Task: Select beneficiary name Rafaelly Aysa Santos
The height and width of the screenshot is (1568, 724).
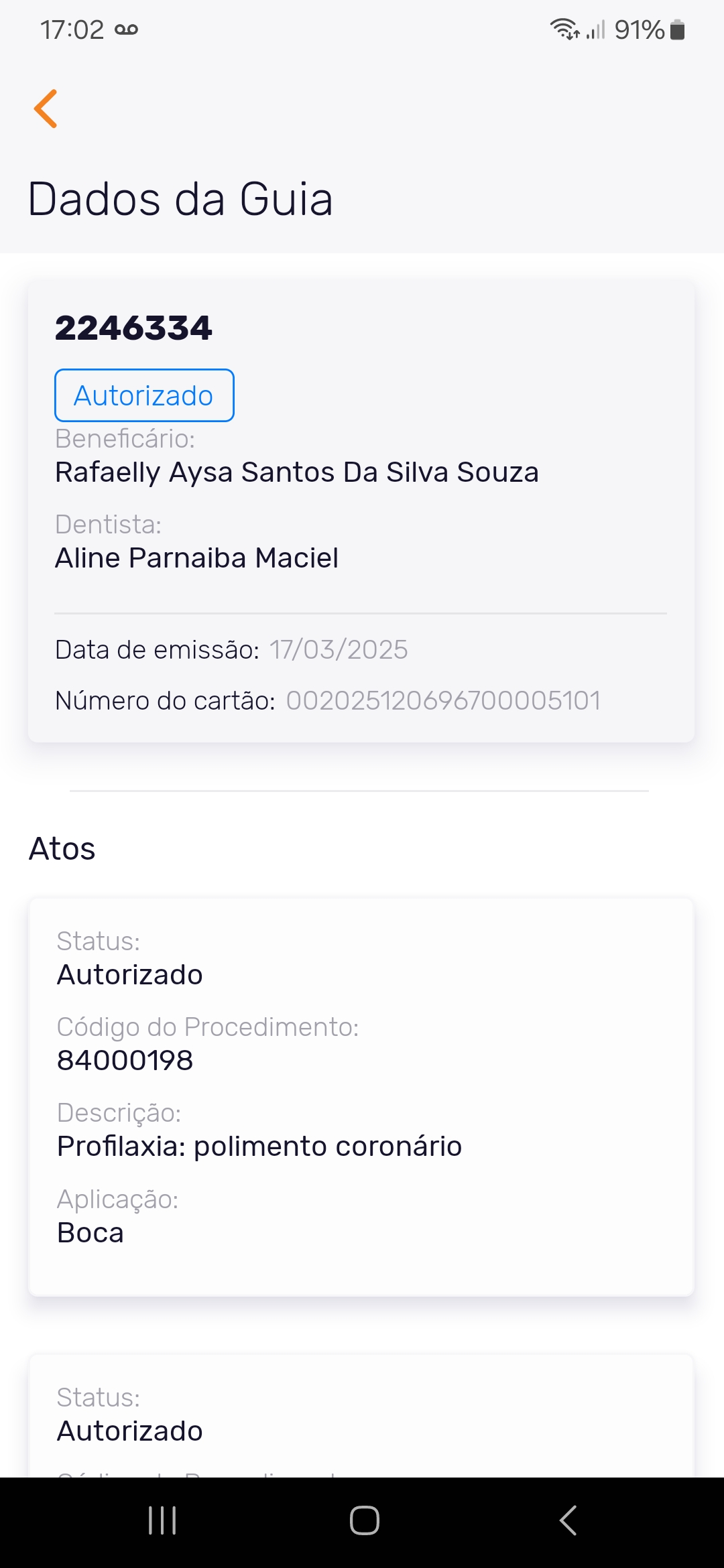Action: click(x=296, y=472)
